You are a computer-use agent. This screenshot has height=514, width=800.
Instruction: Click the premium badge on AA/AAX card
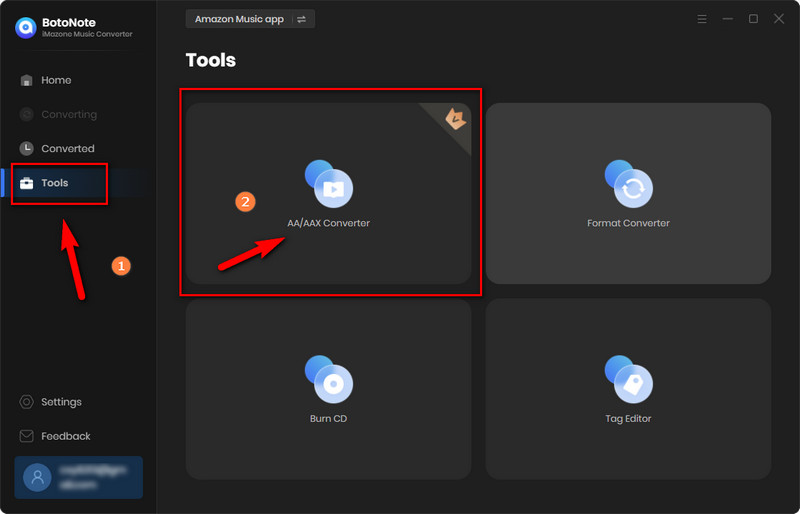[455, 119]
